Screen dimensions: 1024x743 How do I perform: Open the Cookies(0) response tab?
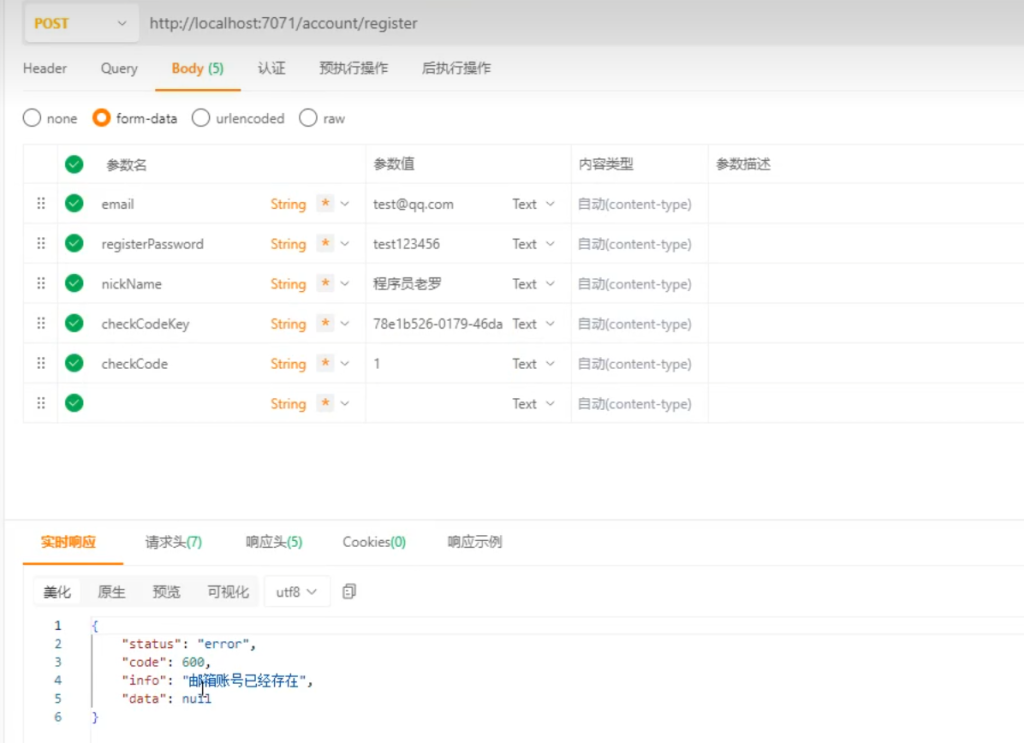coord(374,542)
